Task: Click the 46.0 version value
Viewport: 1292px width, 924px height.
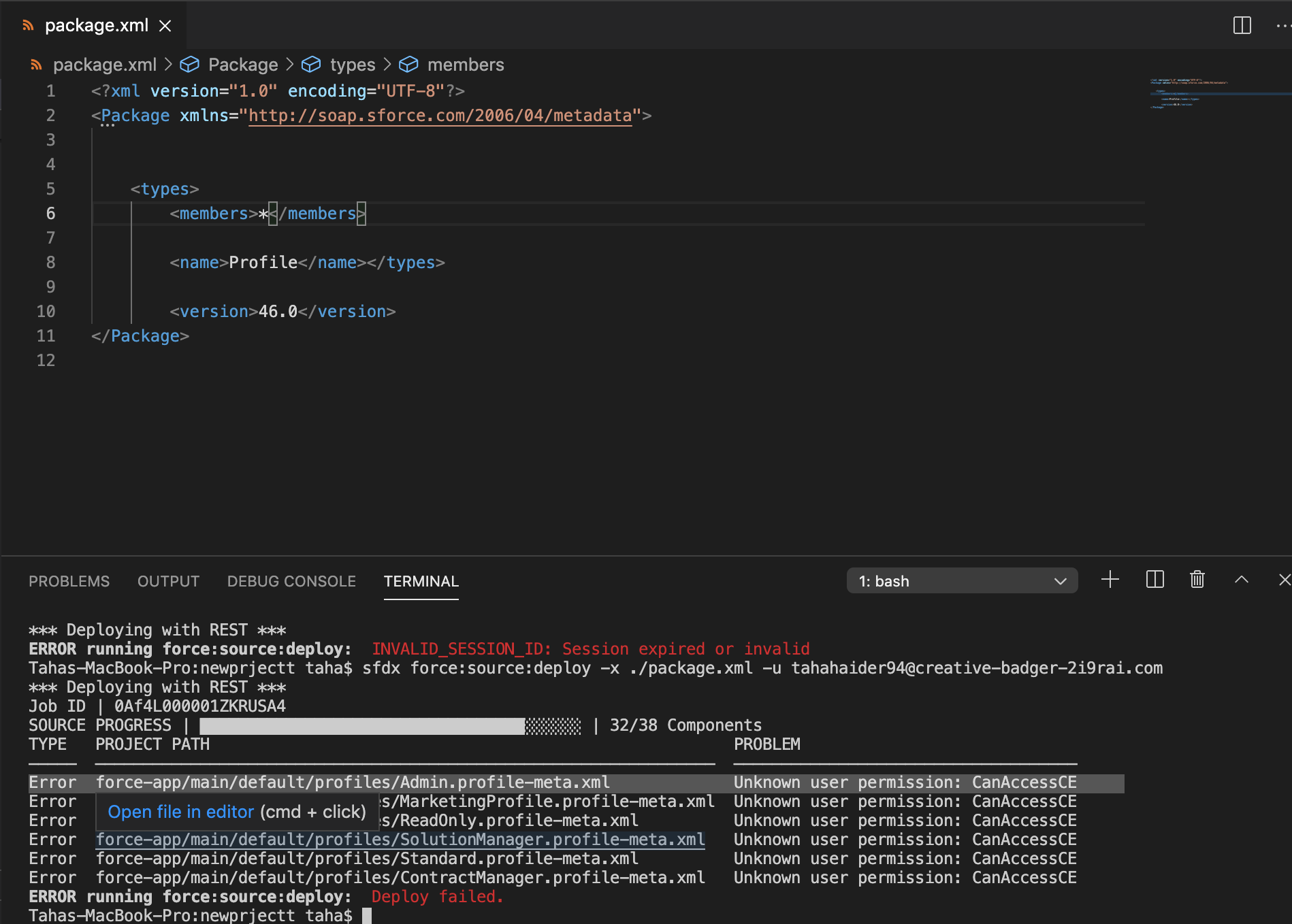Action: (278, 312)
